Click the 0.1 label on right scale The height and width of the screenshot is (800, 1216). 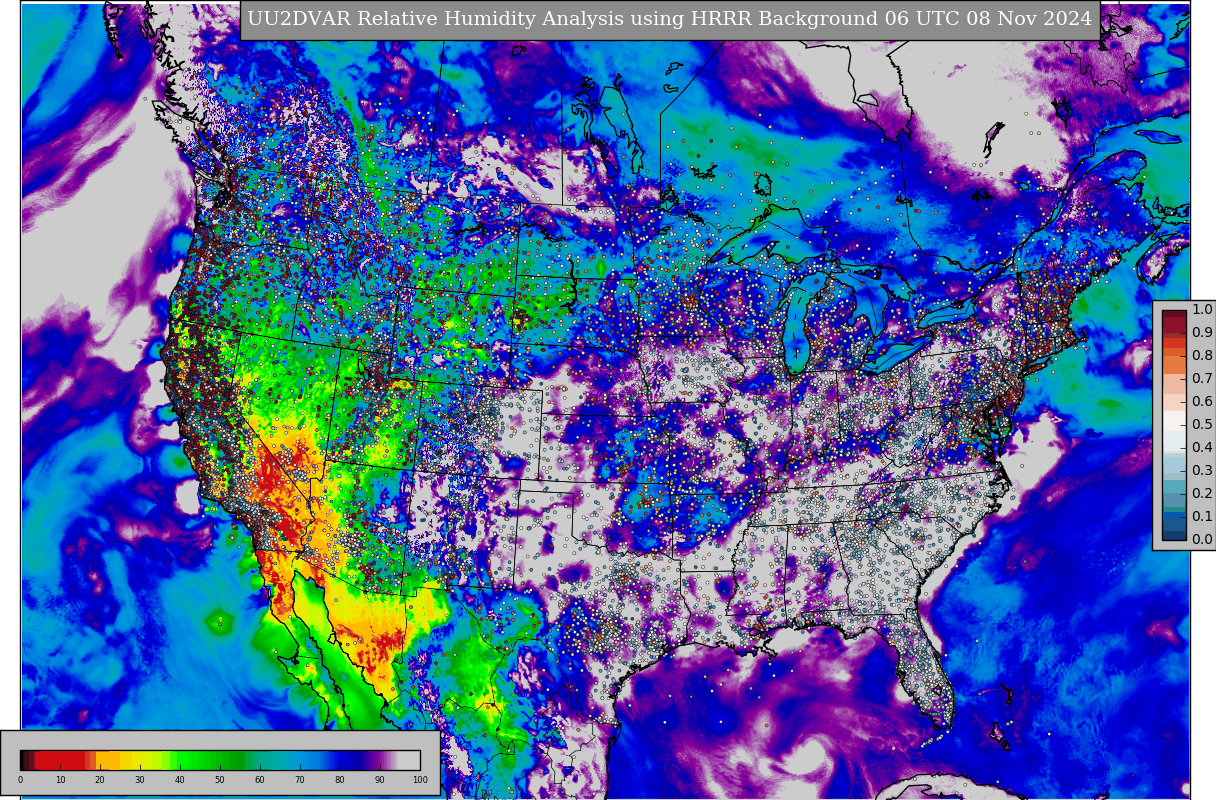pos(1202,517)
